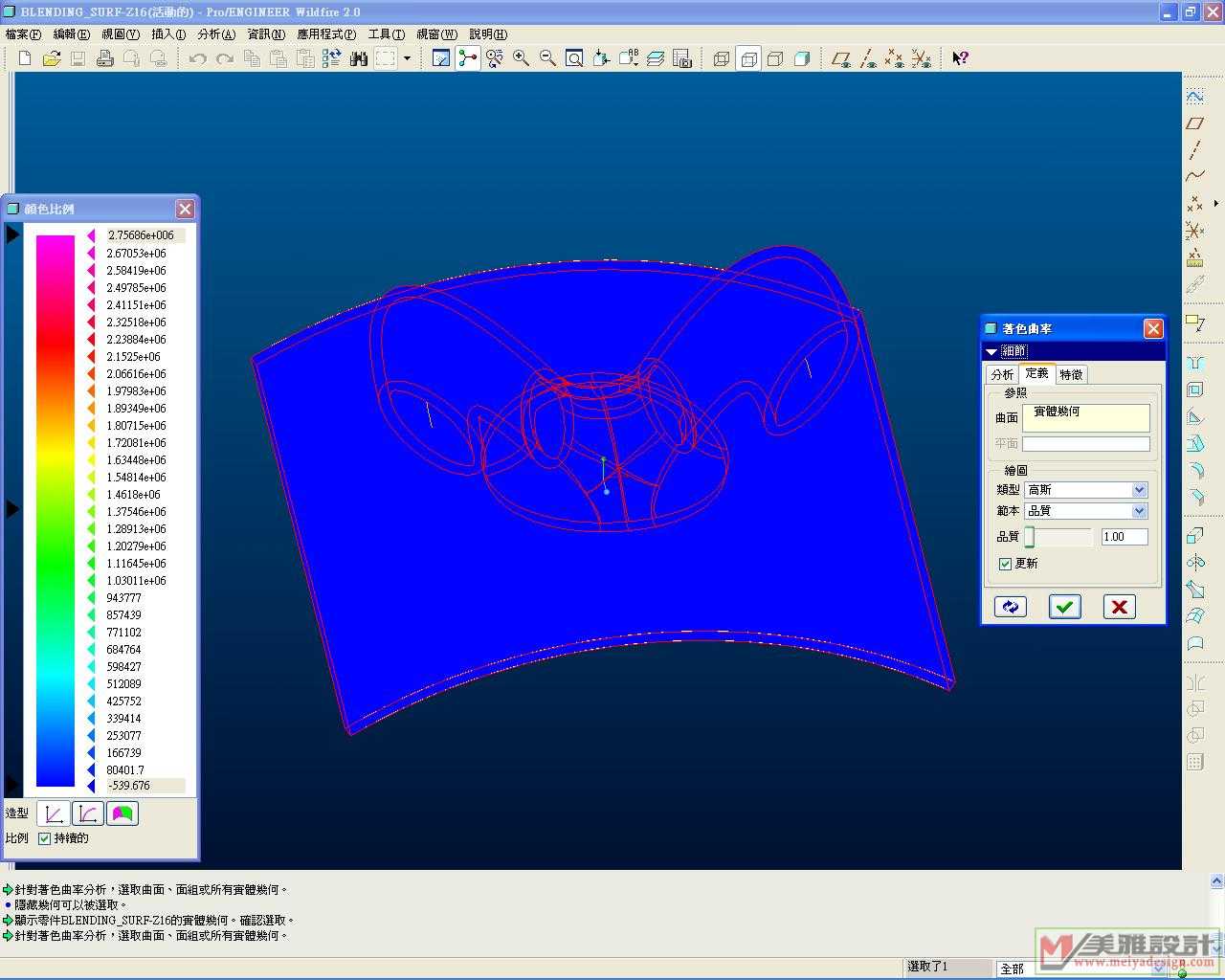Toggle the Spin Center icon
This screenshot has height=980, width=1225.
(x=468, y=58)
